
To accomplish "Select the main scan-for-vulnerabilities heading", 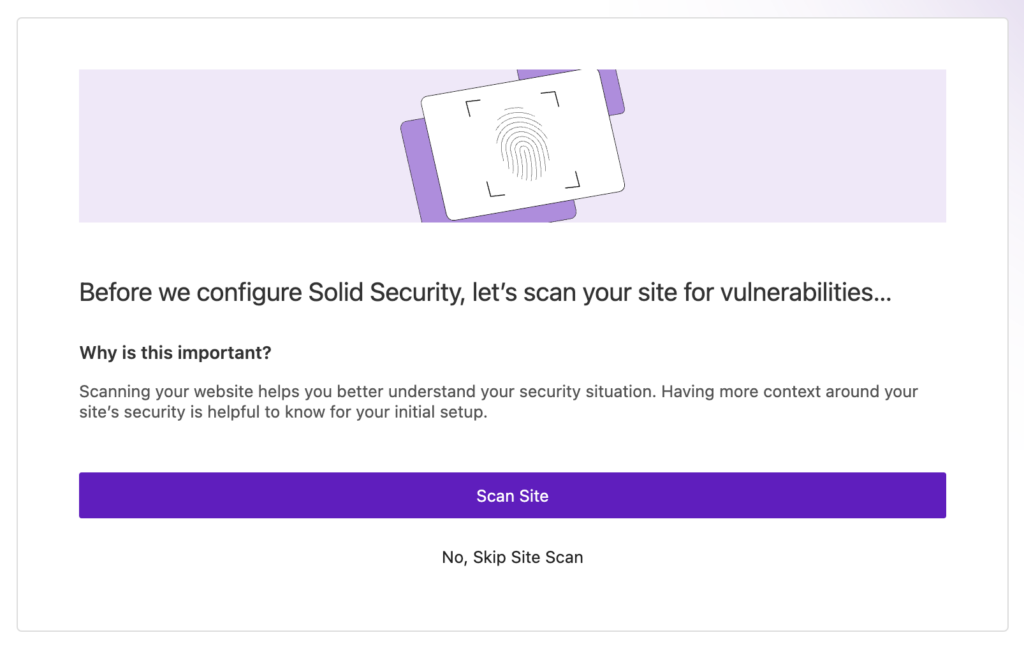I will click(485, 294).
